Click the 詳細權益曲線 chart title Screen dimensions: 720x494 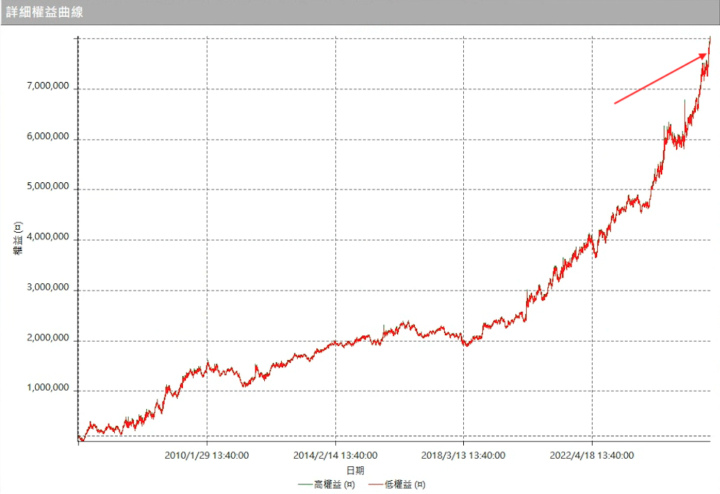pos(45,12)
